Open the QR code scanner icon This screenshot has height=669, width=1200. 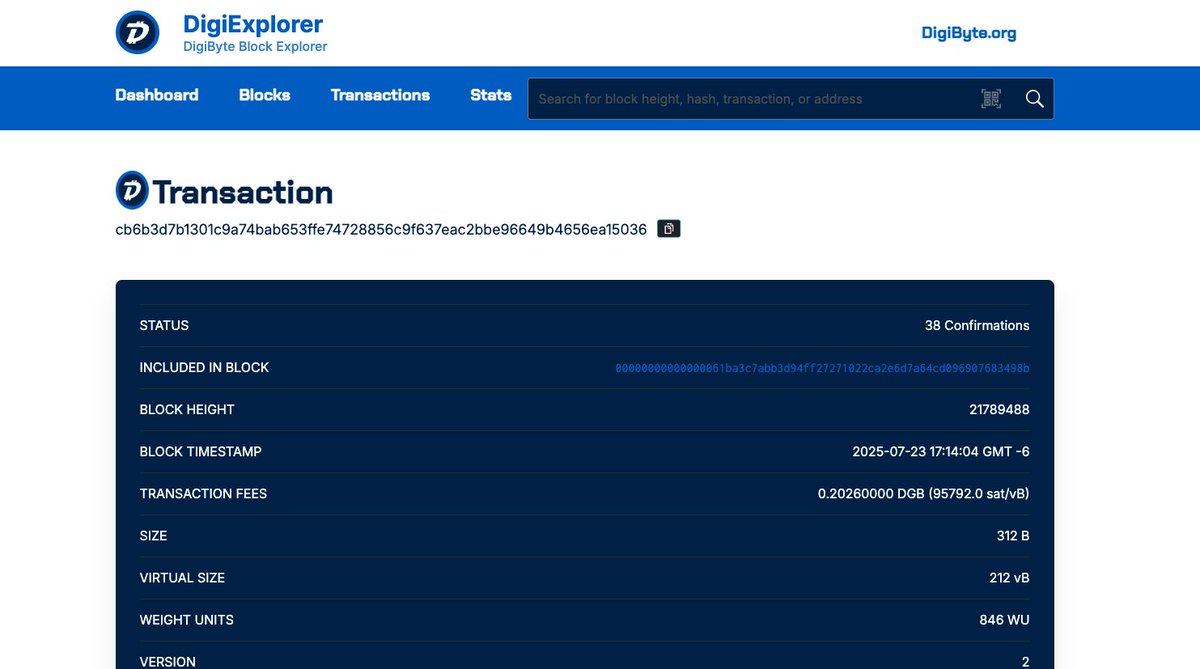click(991, 98)
